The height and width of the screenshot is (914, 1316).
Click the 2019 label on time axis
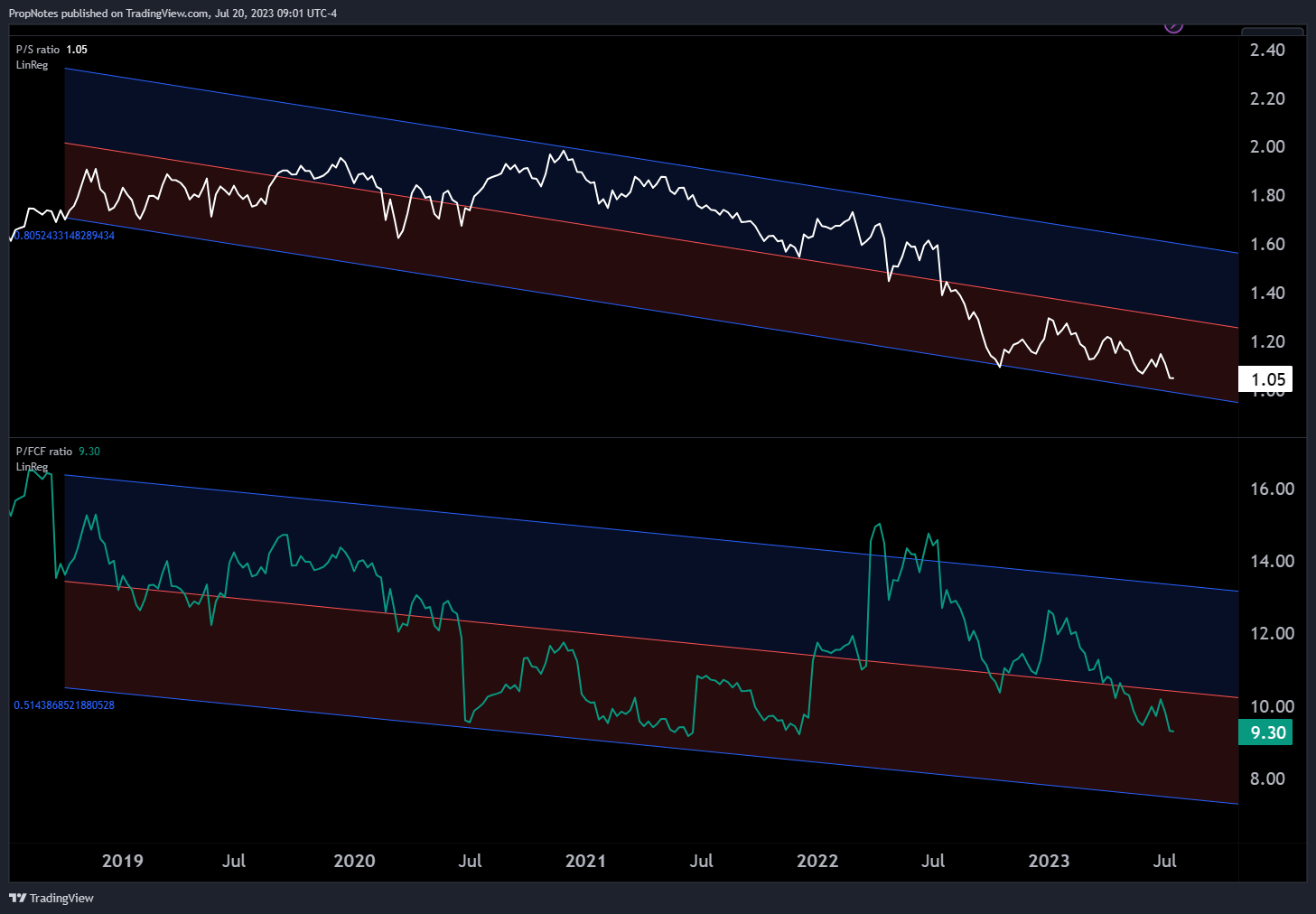point(123,861)
